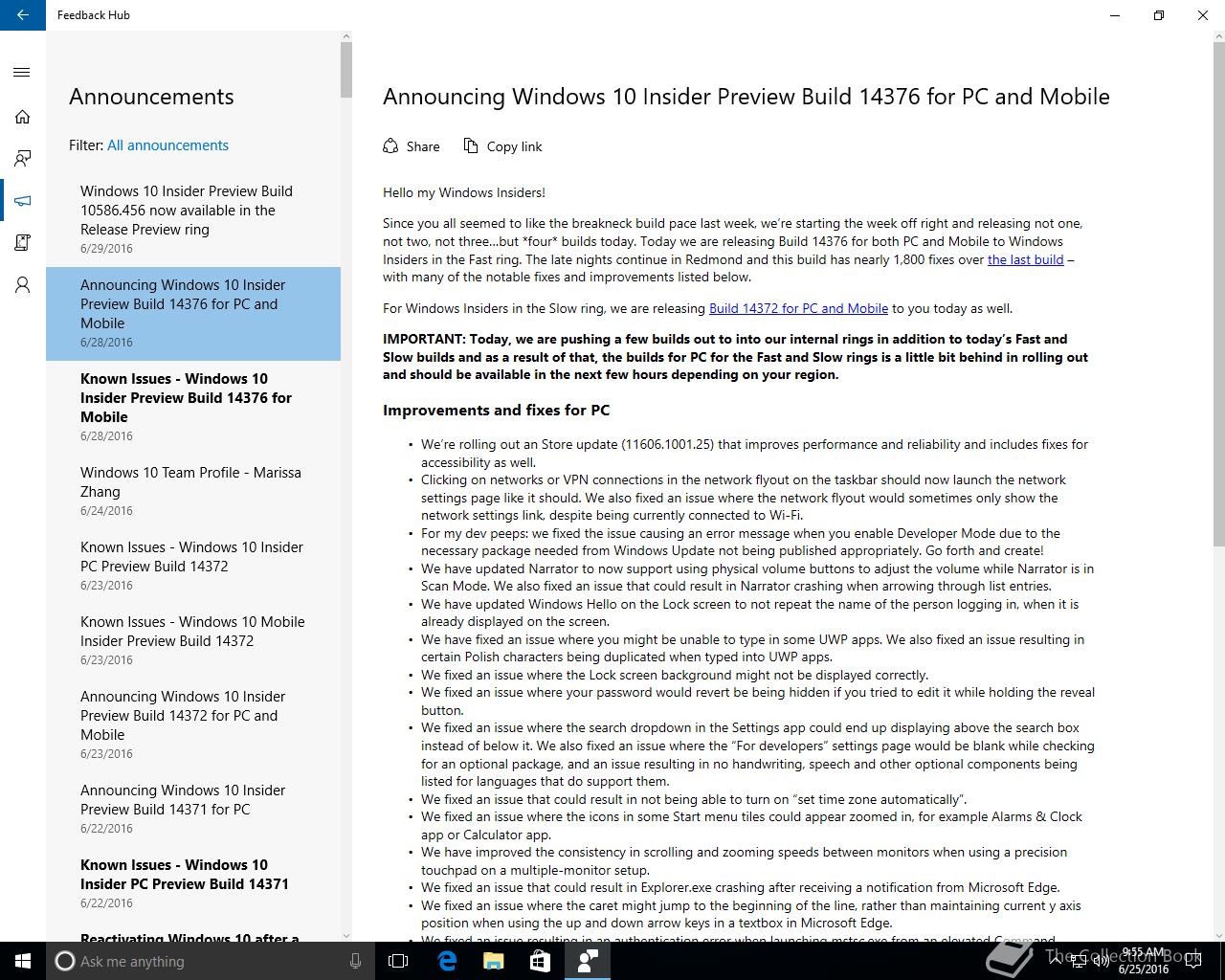This screenshot has height=980, width=1225.
Task: Click the article's vertical scrollbar thumb
Action: [1218, 292]
